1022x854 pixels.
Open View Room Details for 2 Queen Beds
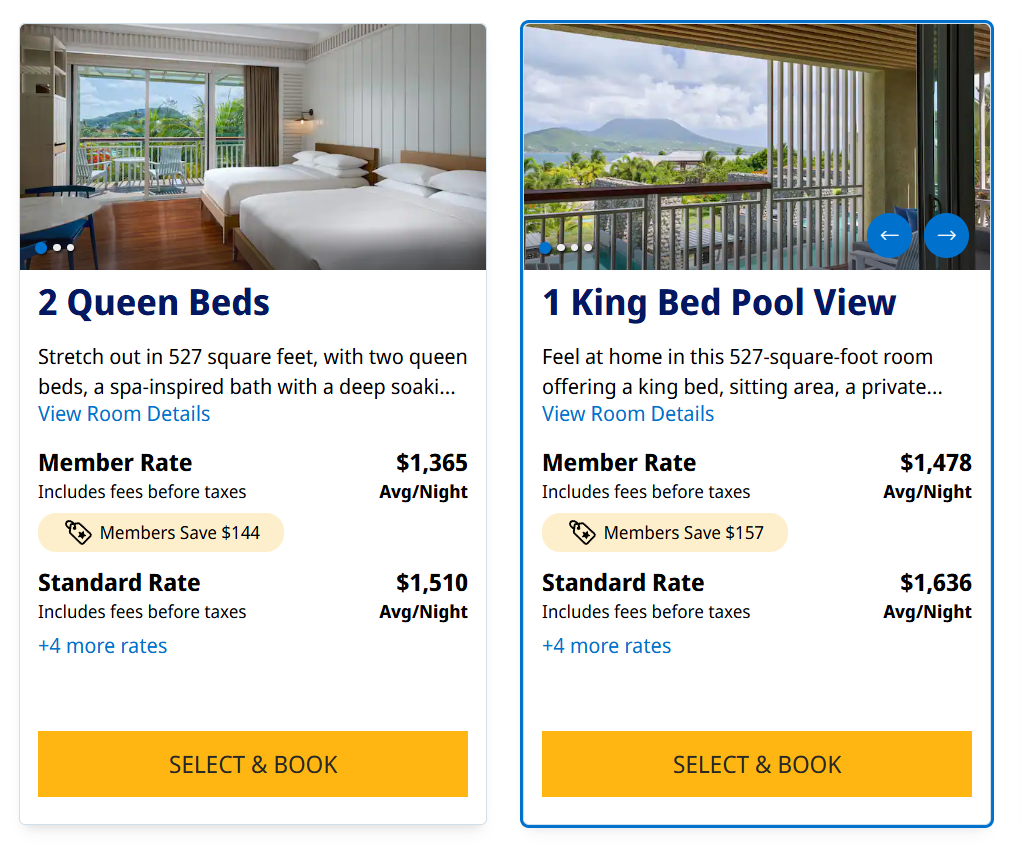(x=124, y=414)
